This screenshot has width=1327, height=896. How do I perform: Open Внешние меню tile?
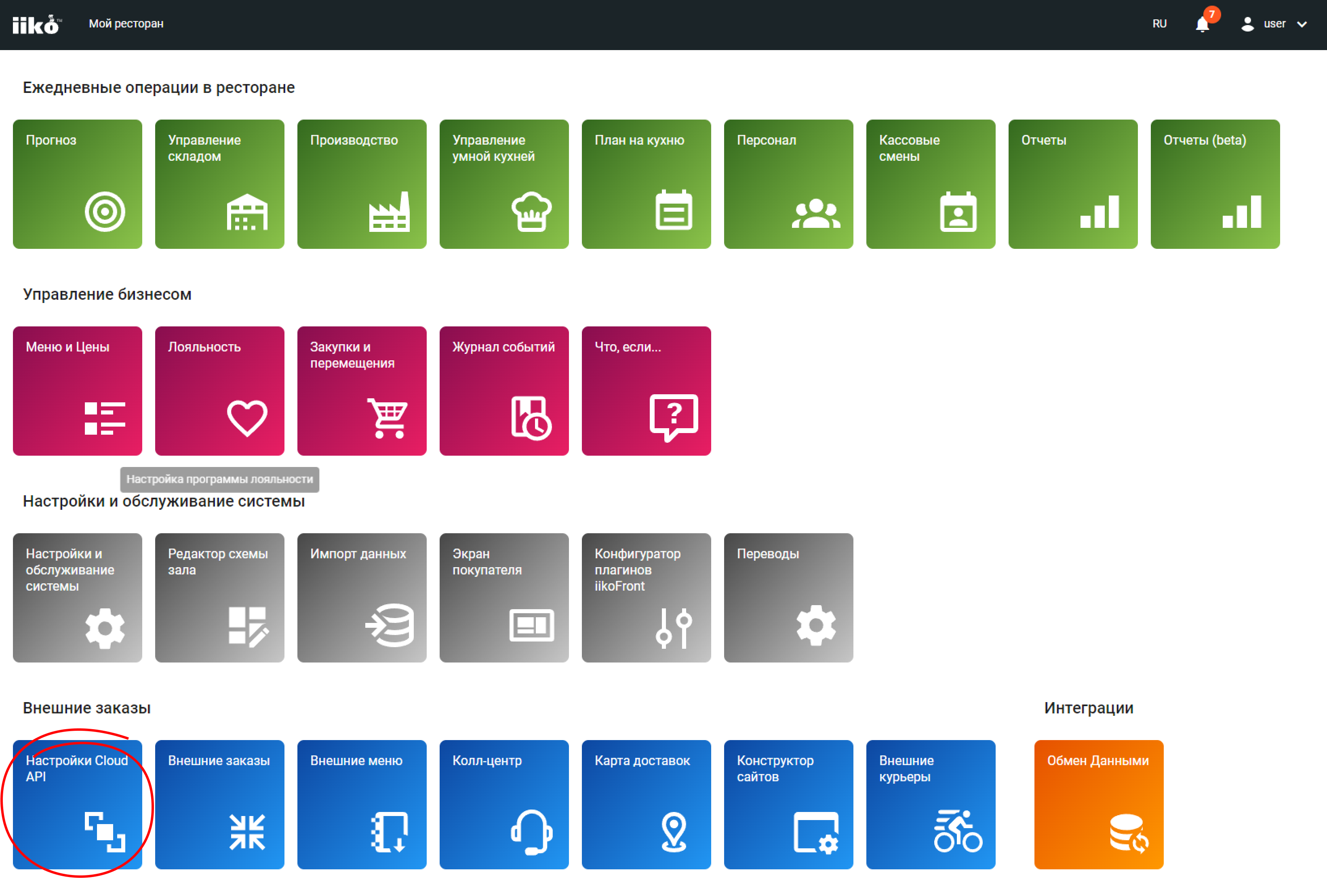tap(361, 805)
